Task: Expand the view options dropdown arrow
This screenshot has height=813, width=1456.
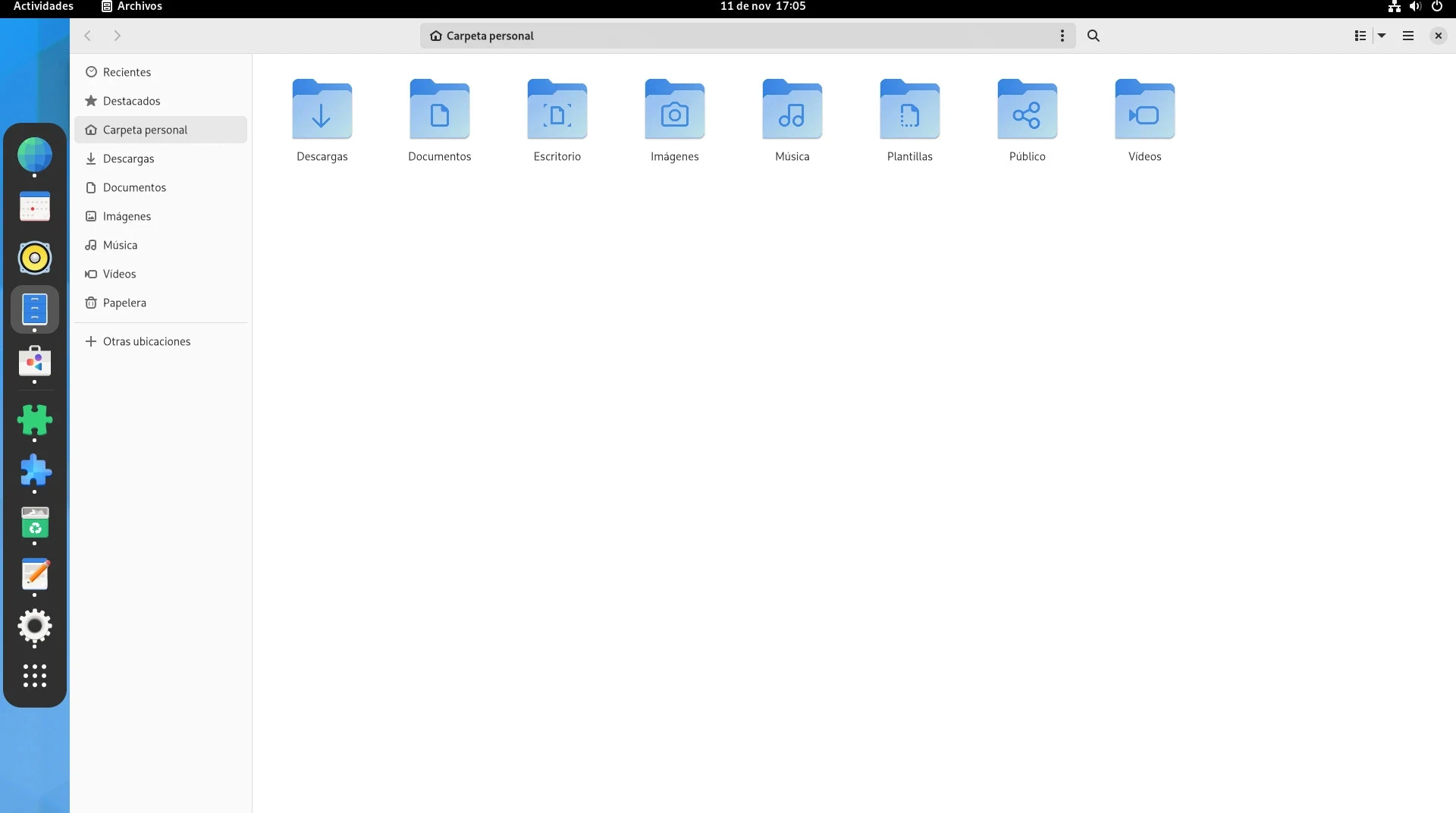Action: (x=1382, y=36)
